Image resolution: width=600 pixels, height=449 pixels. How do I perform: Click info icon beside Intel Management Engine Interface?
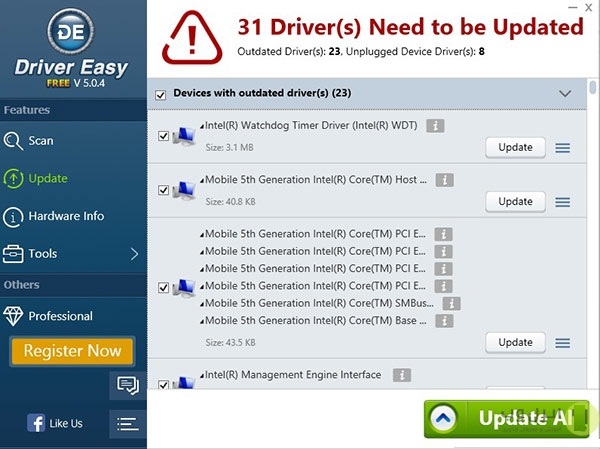click(402, 375)
